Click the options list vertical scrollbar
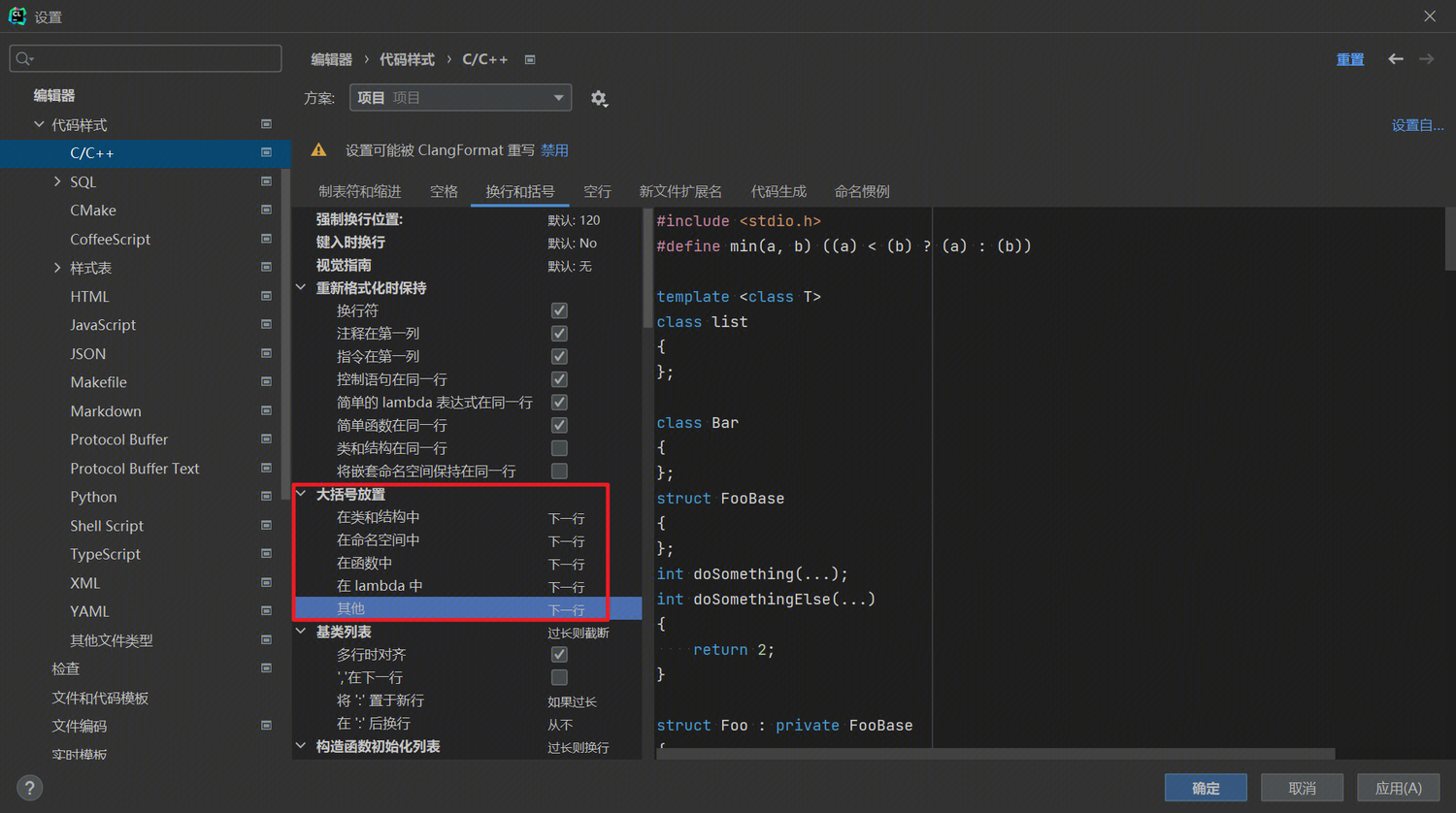Viewport: 1456px width, 813px height. pyautogui.click(x=647, y=272)
